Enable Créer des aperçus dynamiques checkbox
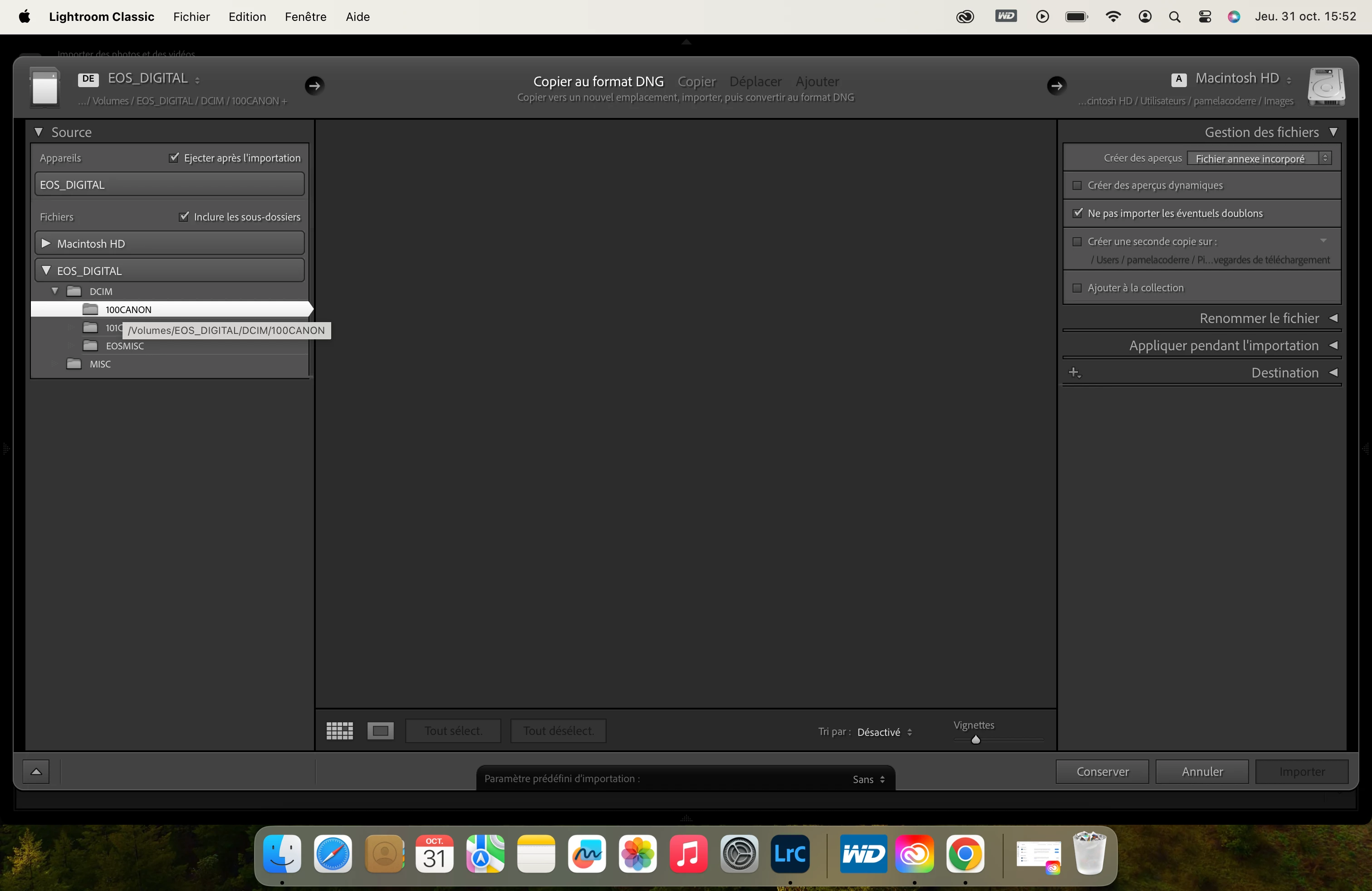This screenshot has width=1372, height=891. click(1077, 186)
